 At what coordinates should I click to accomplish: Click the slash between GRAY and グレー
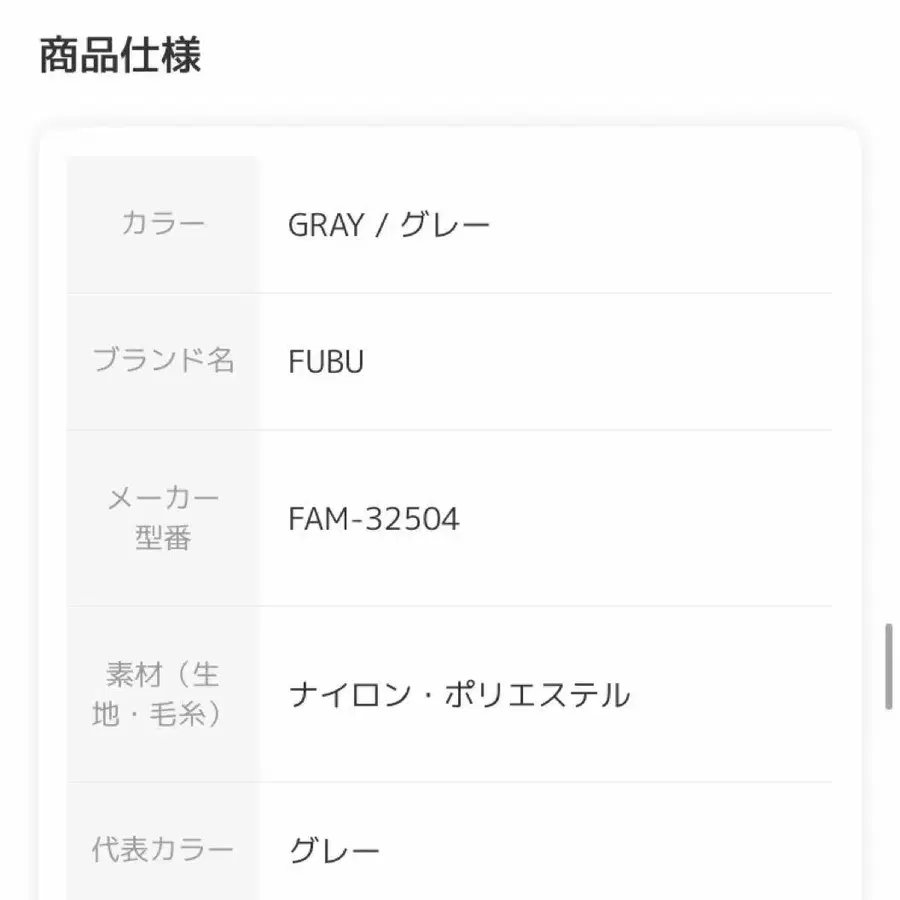pyautogui.click(x=381, y=225)
